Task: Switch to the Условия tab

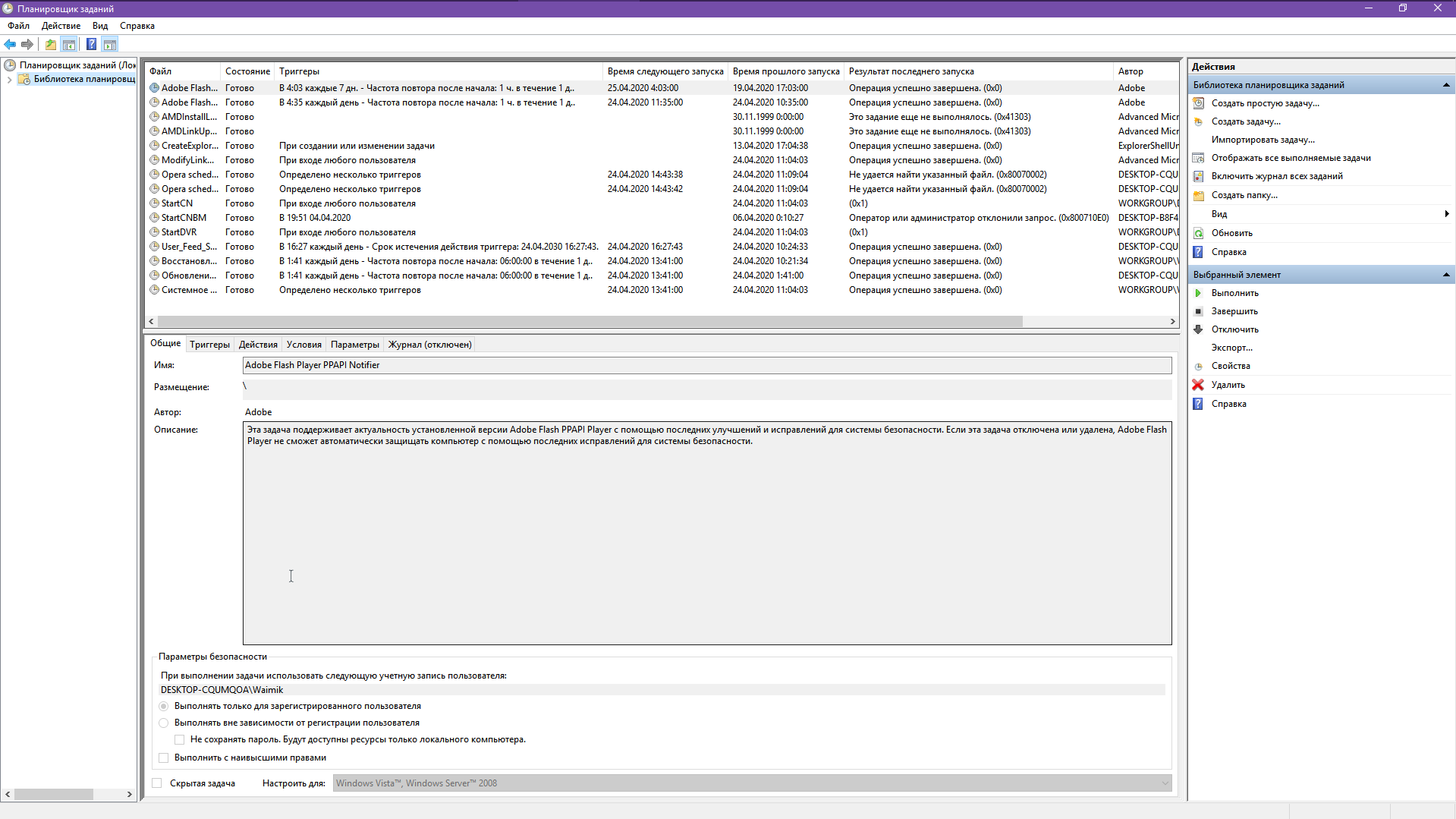Action: (304, 345)
